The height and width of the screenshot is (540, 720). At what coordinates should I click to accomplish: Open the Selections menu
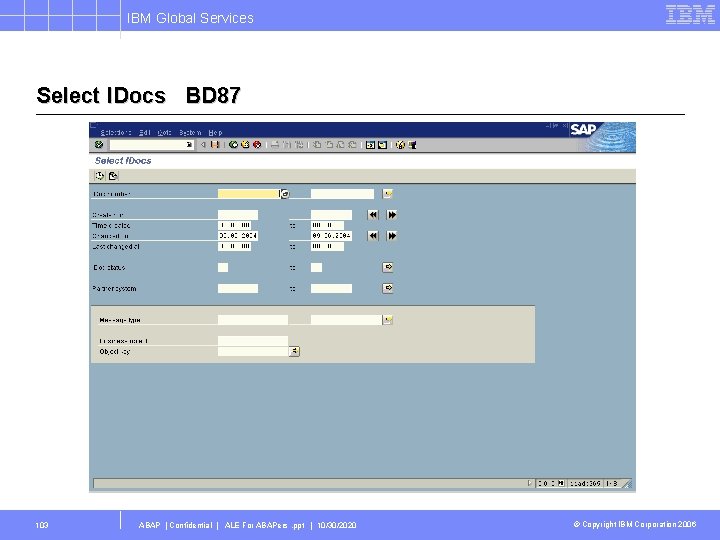pyautogui.click(x=116, y=132)
